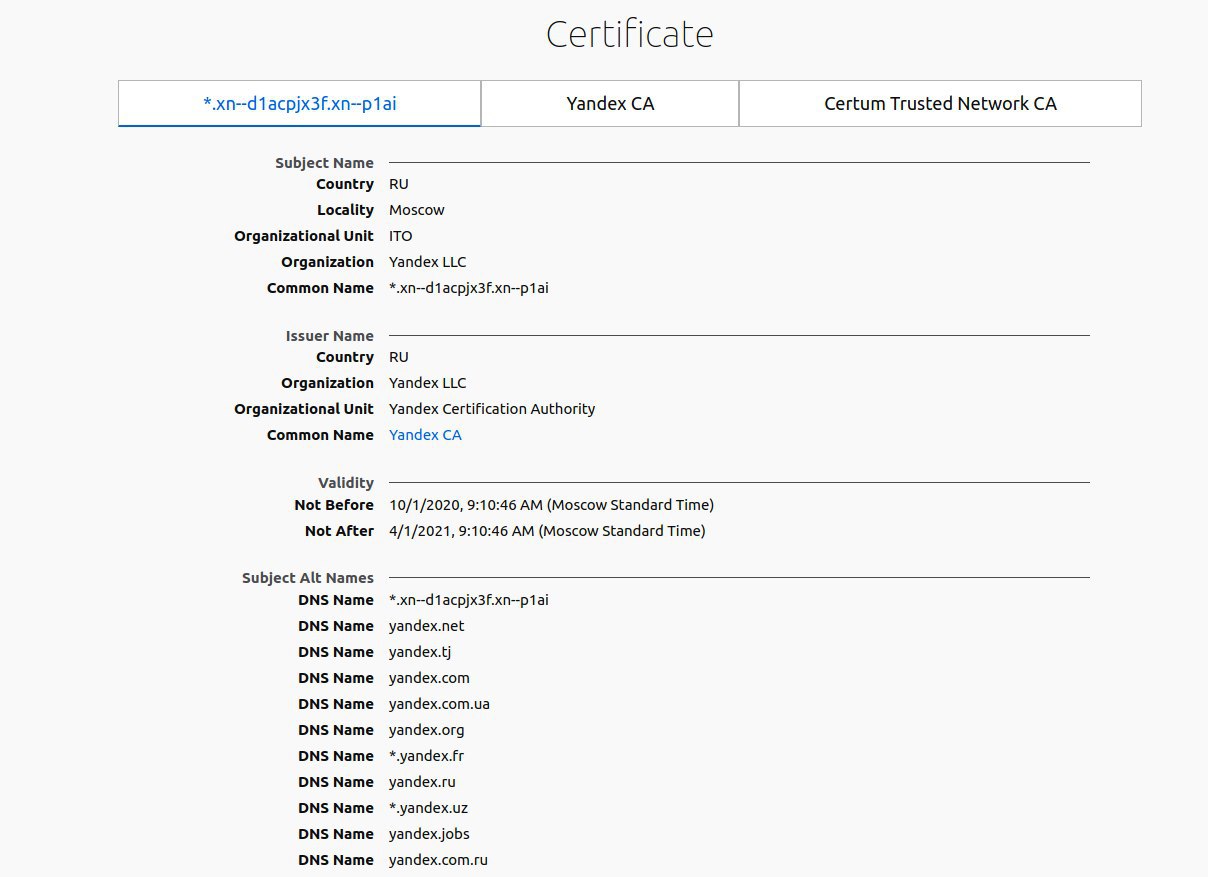Select the DNS name *.yandex.fr

pyautogui.click(x=426, y=756)
